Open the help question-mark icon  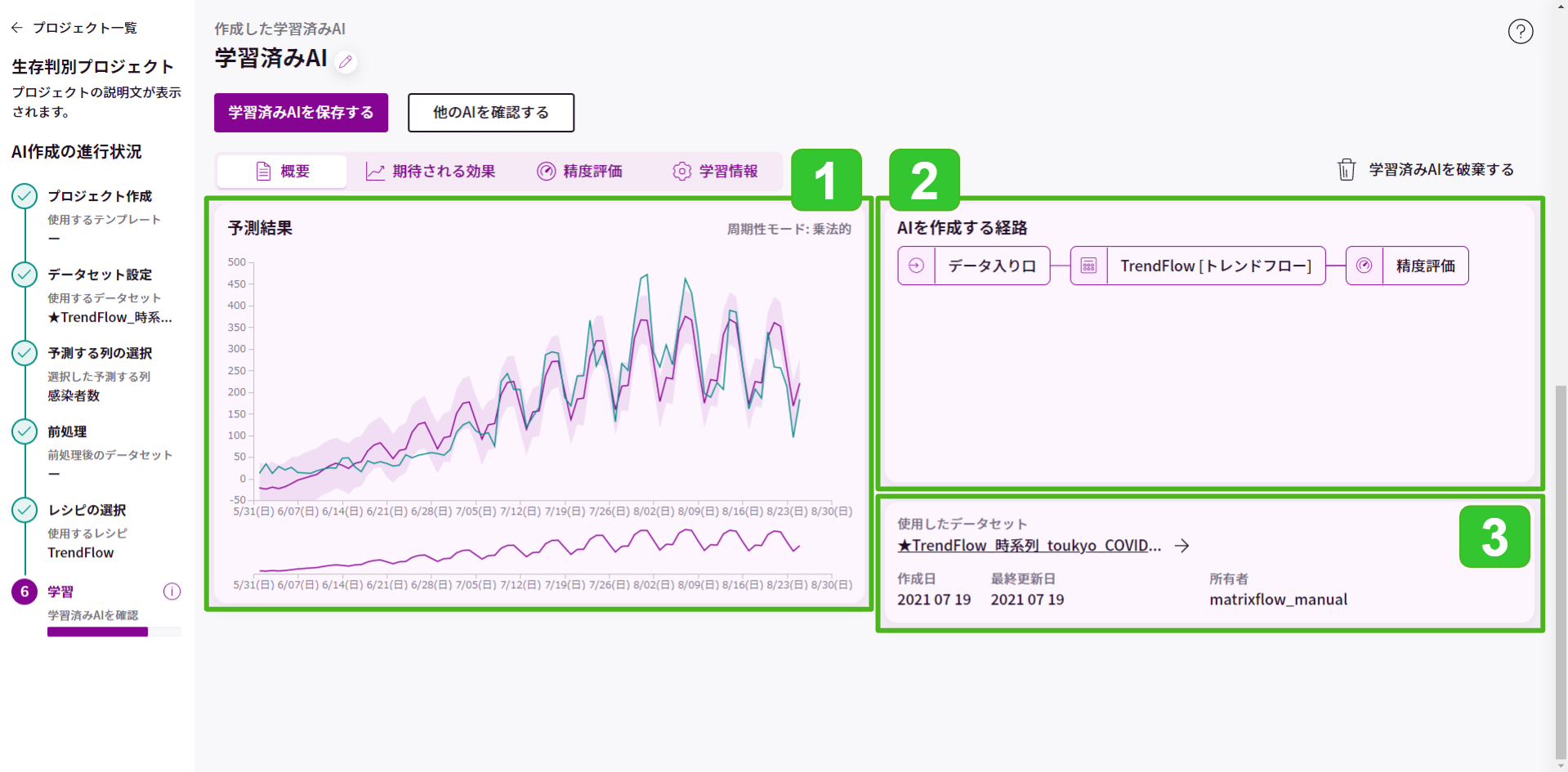[x=1520, y=32]
